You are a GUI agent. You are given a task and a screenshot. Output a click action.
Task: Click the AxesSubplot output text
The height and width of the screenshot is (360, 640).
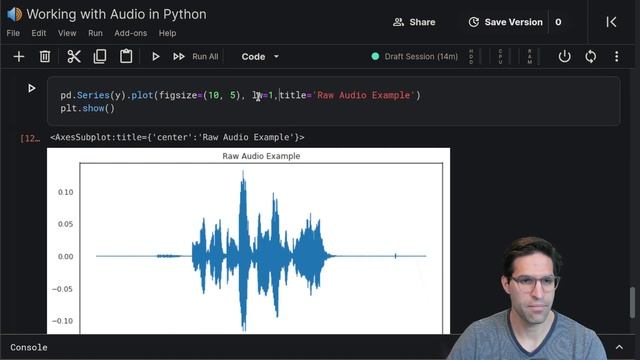click(x=177, y=137)
